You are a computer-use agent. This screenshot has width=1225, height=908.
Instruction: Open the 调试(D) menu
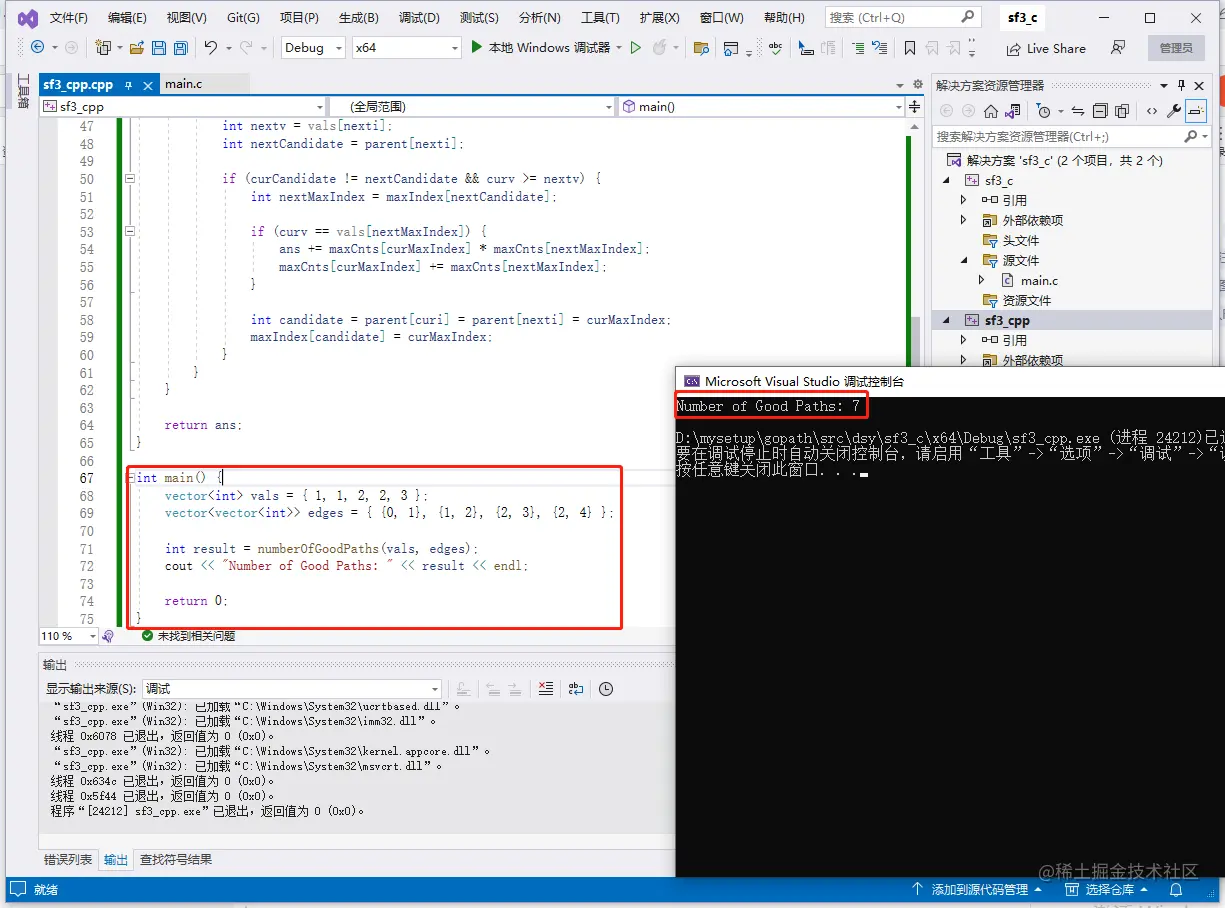tap(419, 18)
